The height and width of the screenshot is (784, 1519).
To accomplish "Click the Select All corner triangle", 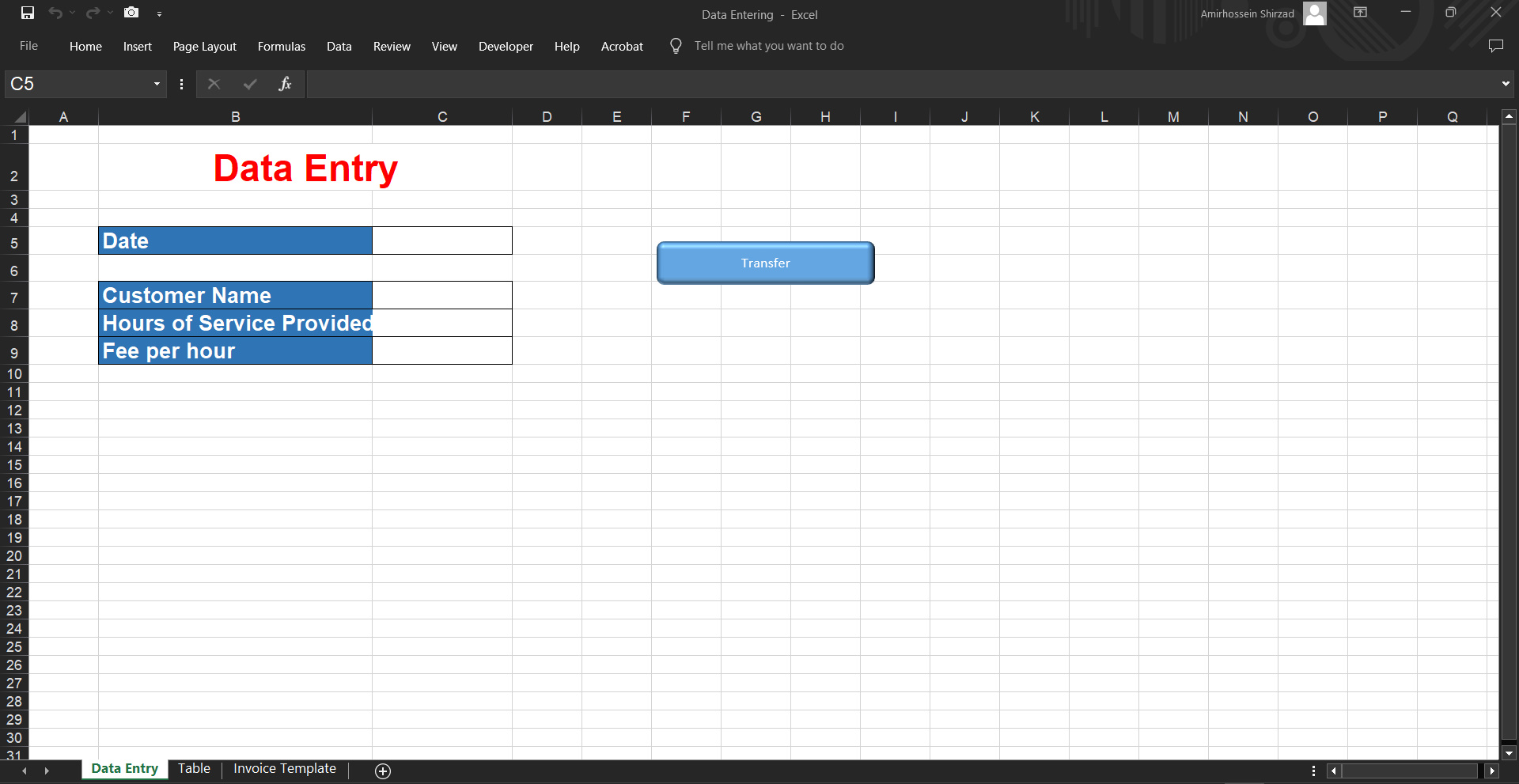I will click(19, 117).
